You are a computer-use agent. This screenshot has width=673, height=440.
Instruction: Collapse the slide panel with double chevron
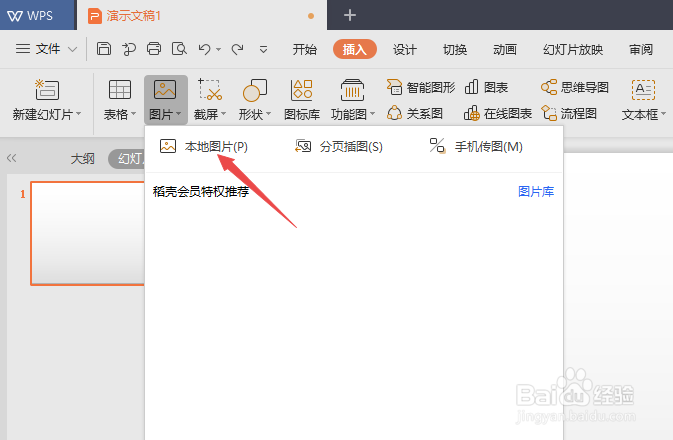pos(12,158)
